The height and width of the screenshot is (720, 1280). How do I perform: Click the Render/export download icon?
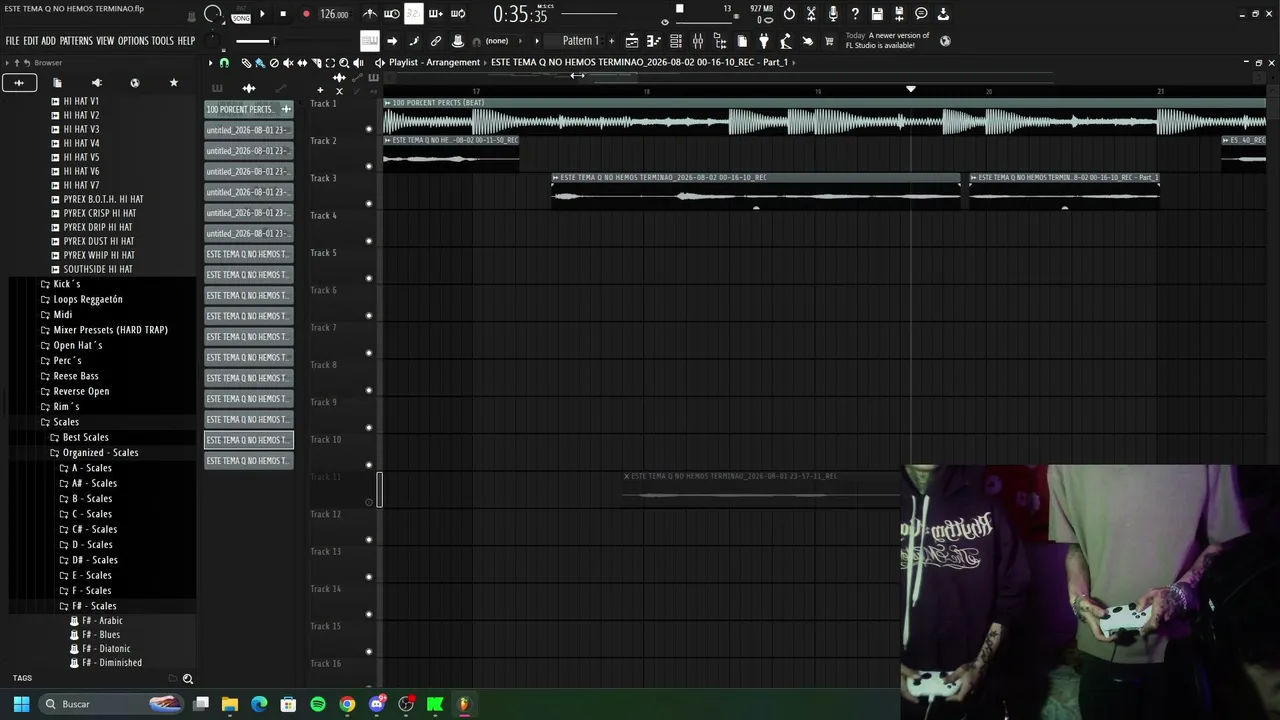click(x=943, y=14)
